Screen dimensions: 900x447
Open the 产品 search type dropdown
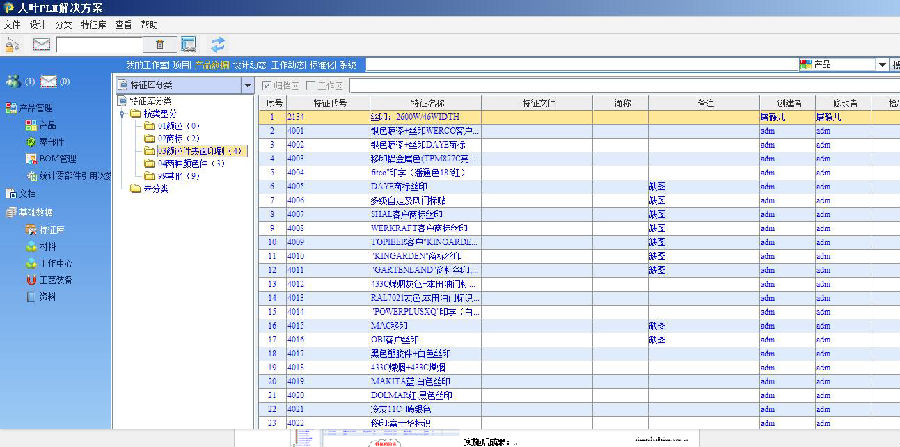click(882, 64)
